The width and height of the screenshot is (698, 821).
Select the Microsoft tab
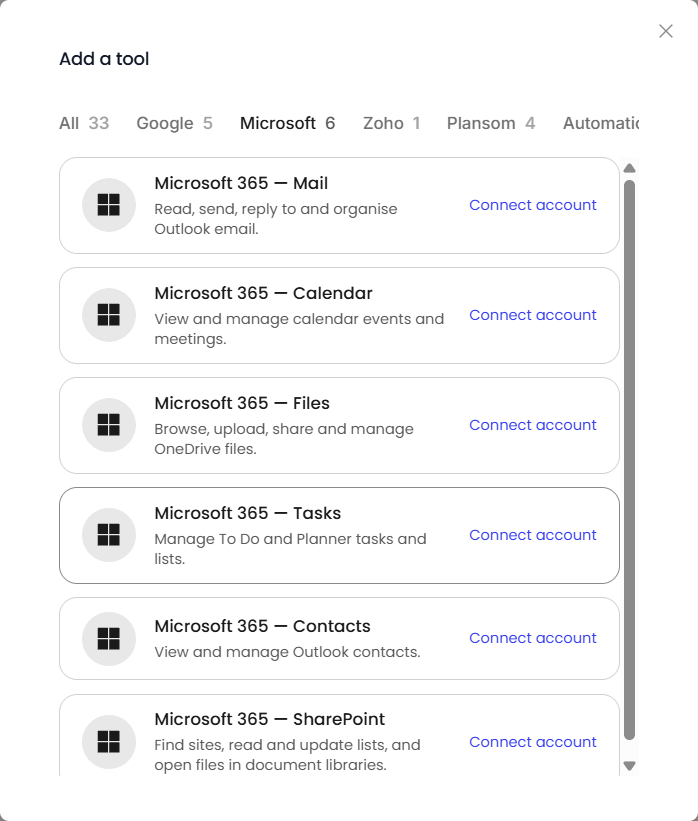click(287, 123)
